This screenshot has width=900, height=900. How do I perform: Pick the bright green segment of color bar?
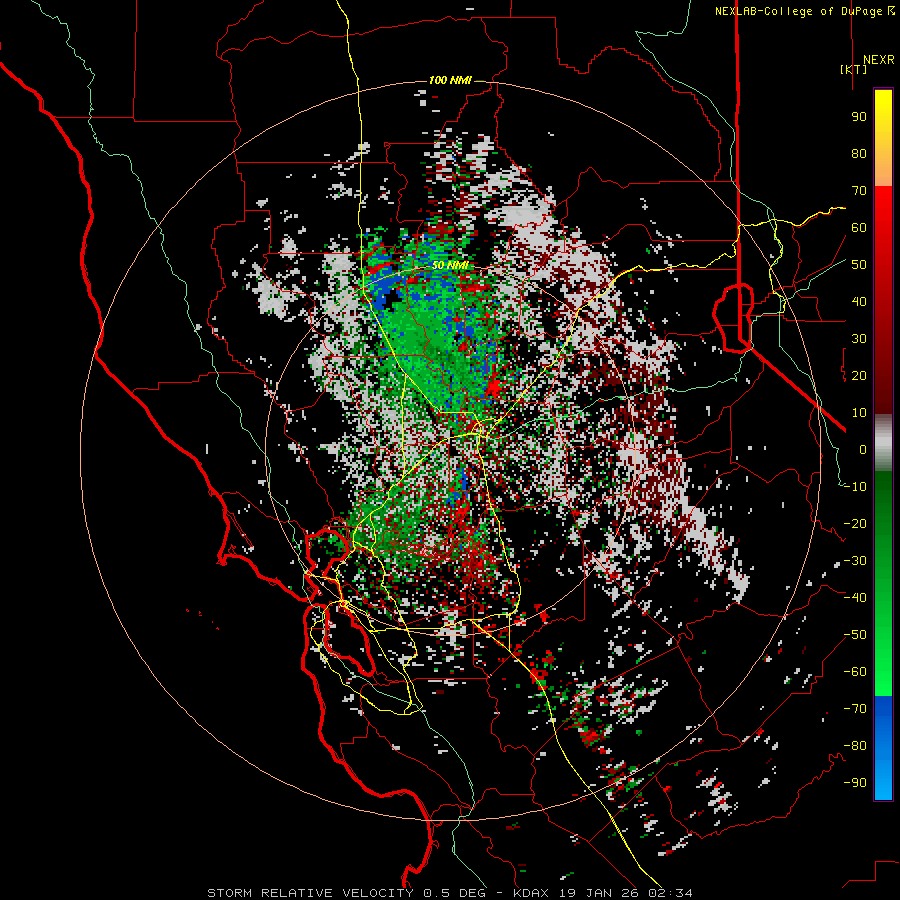click(x=883, y=660)
